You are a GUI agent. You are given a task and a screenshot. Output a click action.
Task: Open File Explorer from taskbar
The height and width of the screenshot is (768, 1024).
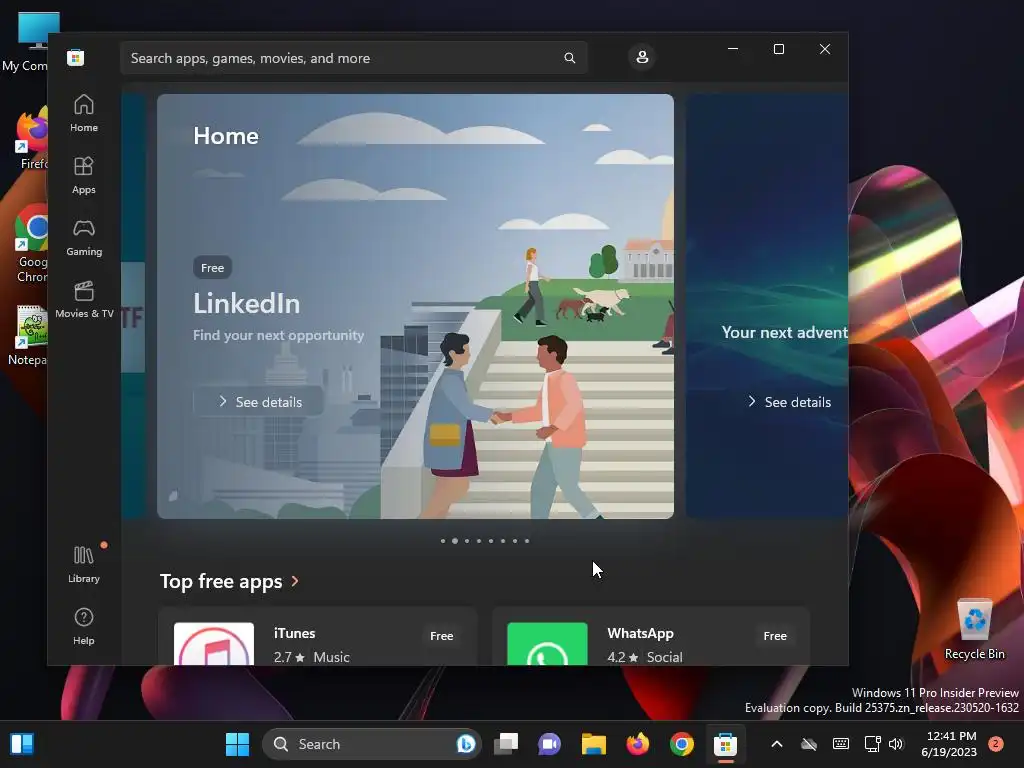(x=594, y=744)
